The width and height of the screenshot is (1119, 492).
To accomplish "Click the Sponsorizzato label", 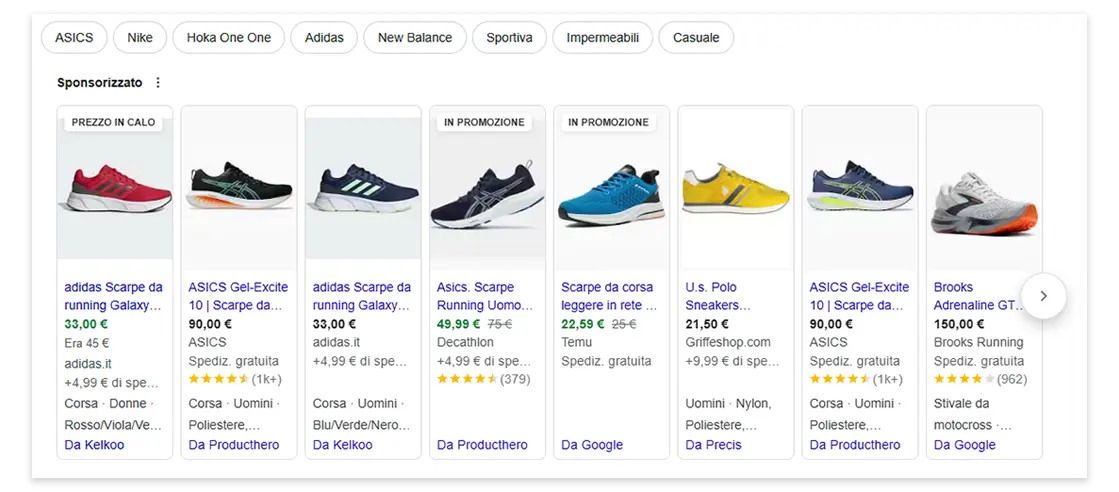I will point(100,83).
